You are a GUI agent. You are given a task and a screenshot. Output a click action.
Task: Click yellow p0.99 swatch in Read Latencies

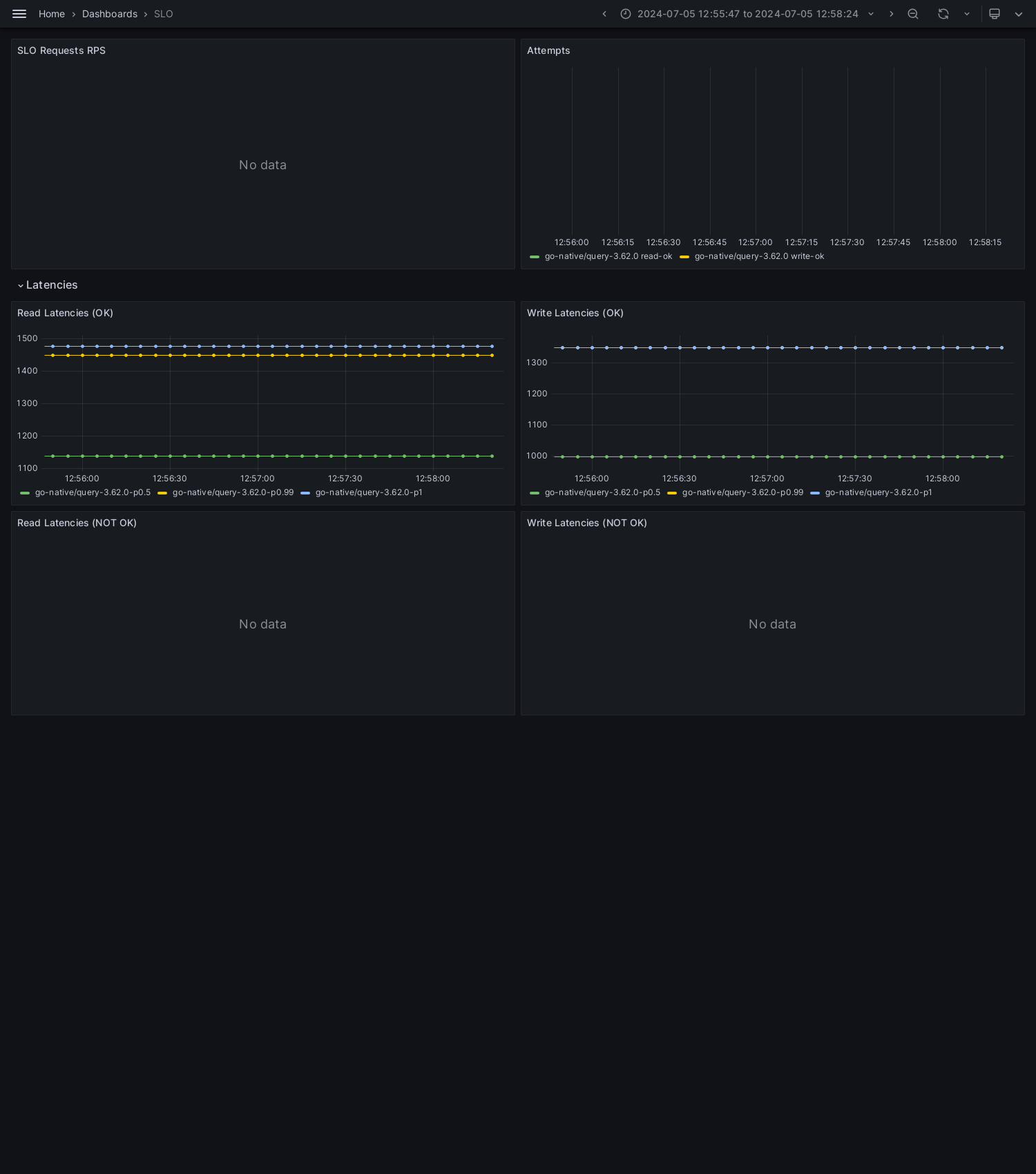point(162,493)
